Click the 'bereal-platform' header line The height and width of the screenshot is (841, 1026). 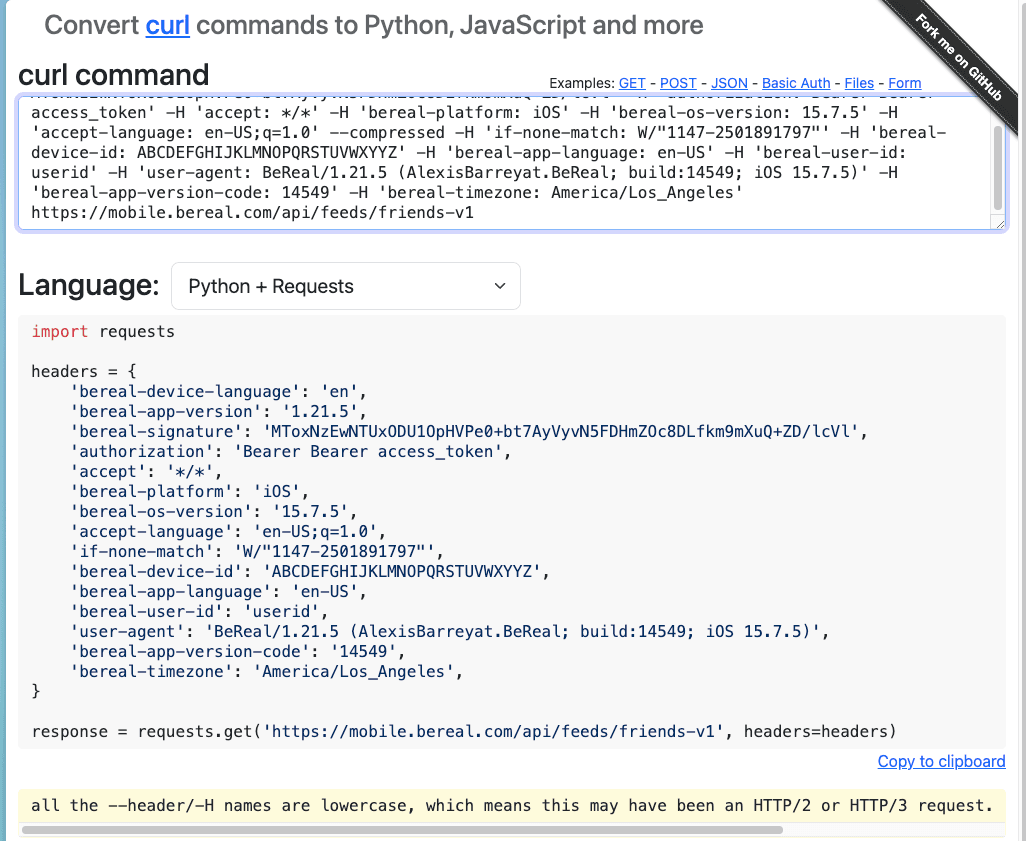click(190, 492)
